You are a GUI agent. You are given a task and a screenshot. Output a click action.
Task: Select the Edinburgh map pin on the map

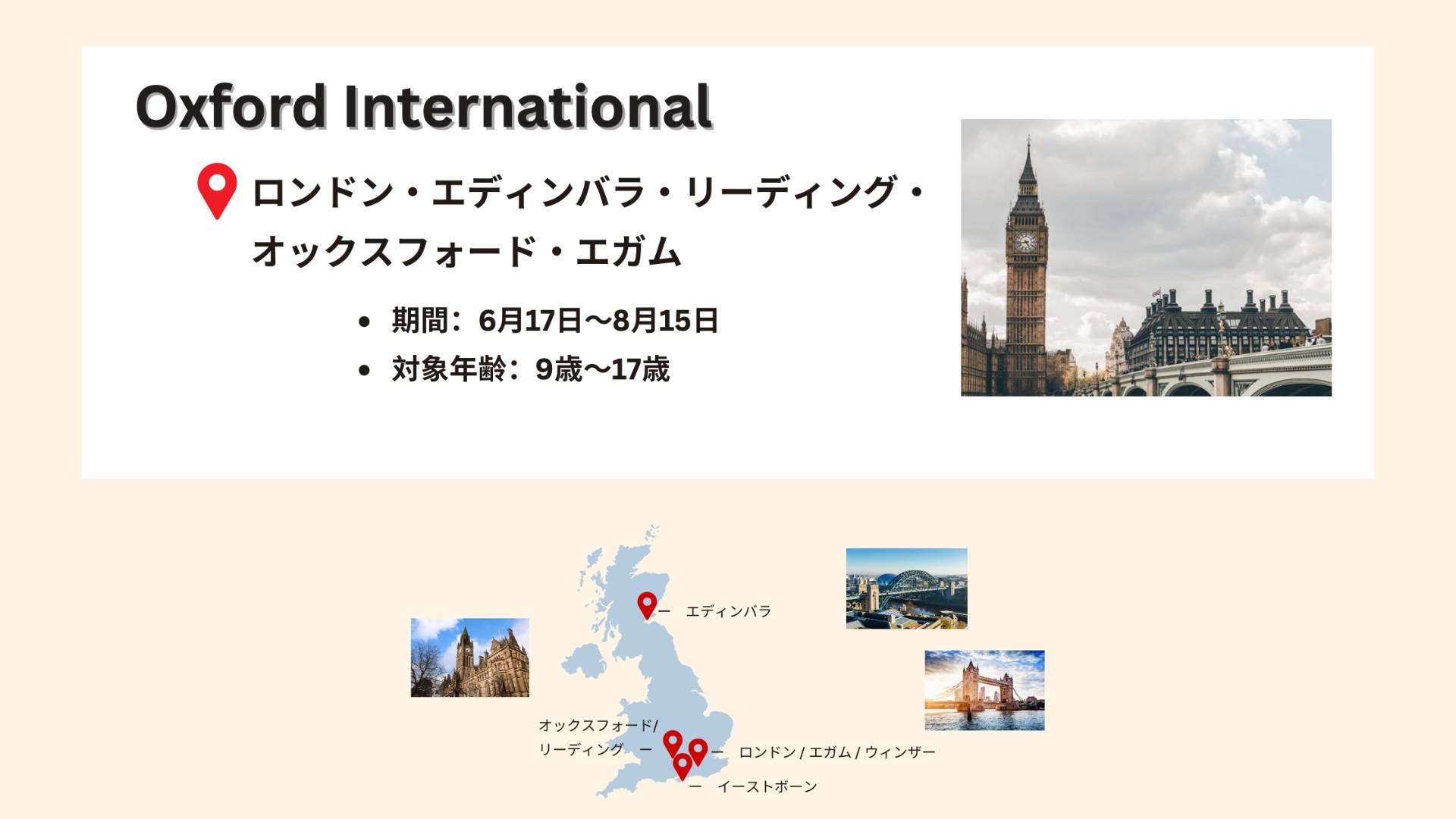point(647,605)
